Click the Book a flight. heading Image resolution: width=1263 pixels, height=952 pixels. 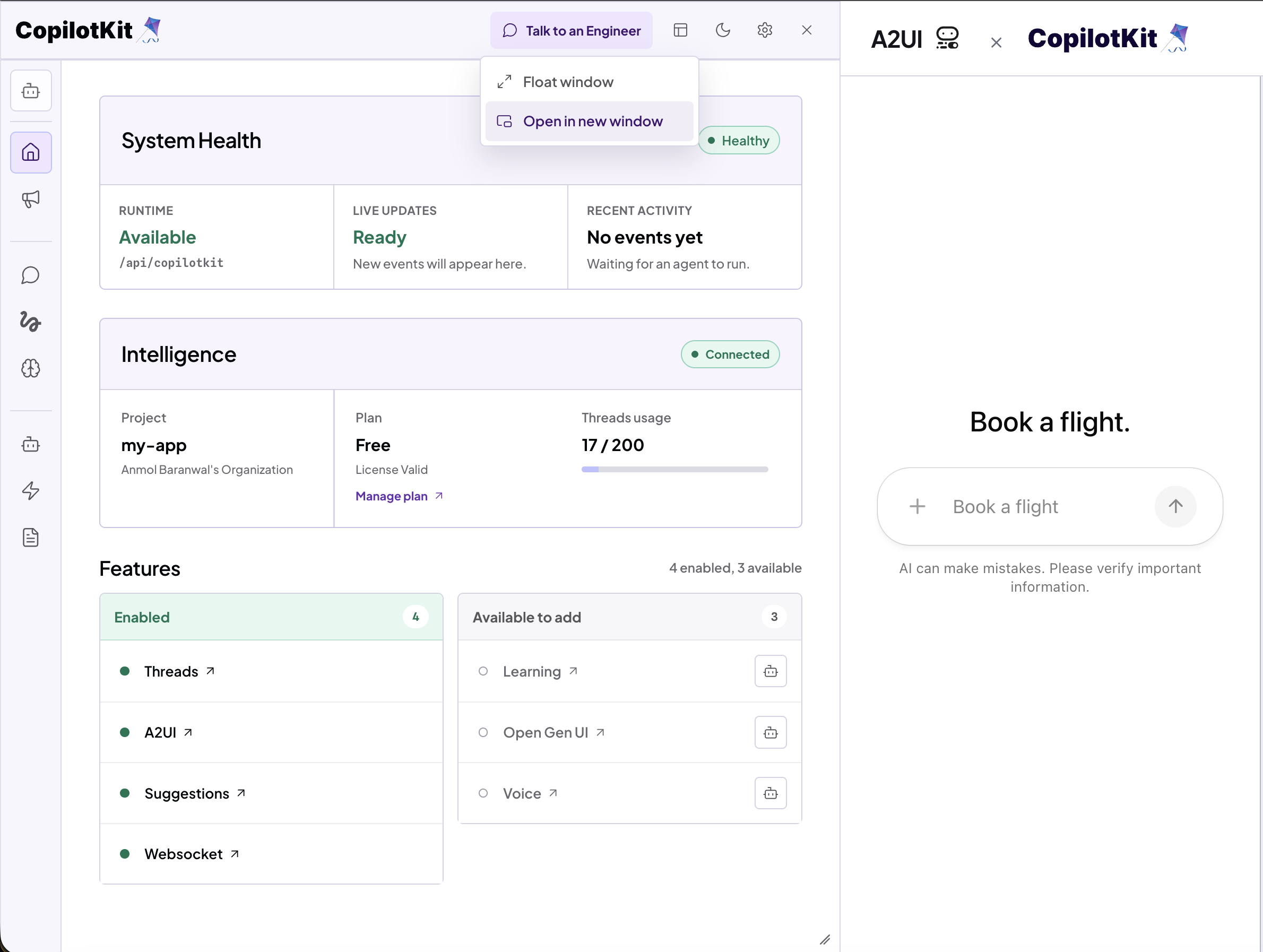tap(1050, 422)
